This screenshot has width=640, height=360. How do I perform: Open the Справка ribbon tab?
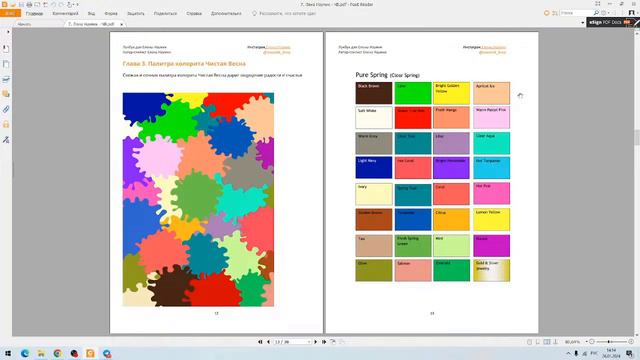click(x=194, y=13)
